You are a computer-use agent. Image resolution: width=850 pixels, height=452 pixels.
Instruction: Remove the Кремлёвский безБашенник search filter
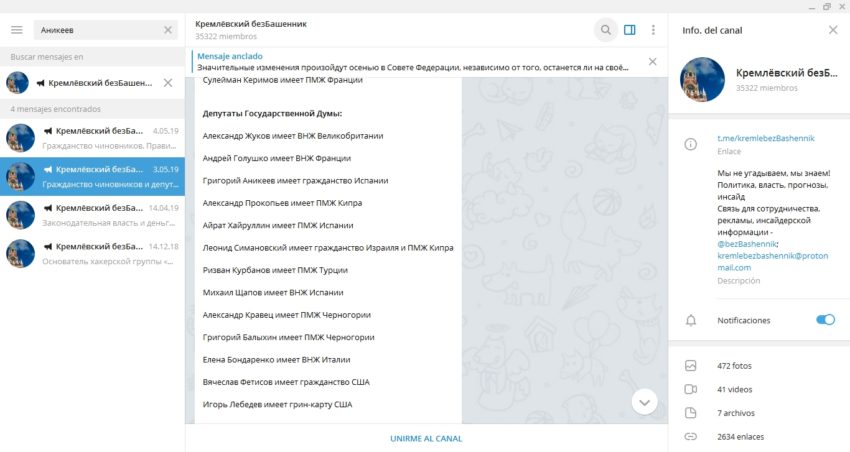[x=168, y=83]
